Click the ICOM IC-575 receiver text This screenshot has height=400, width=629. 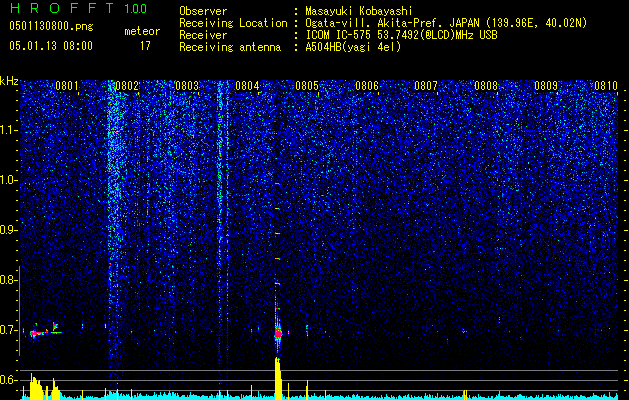[x=401, y=35]
